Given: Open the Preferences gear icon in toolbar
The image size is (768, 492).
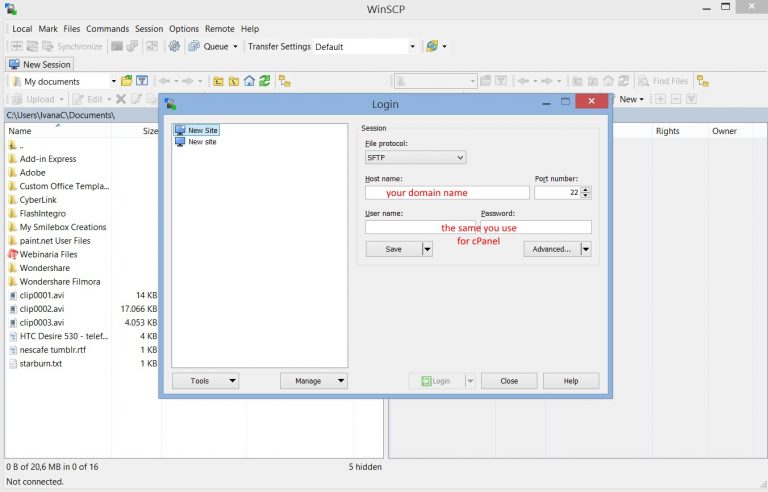Looking at the screenshot, I should 175,46.
